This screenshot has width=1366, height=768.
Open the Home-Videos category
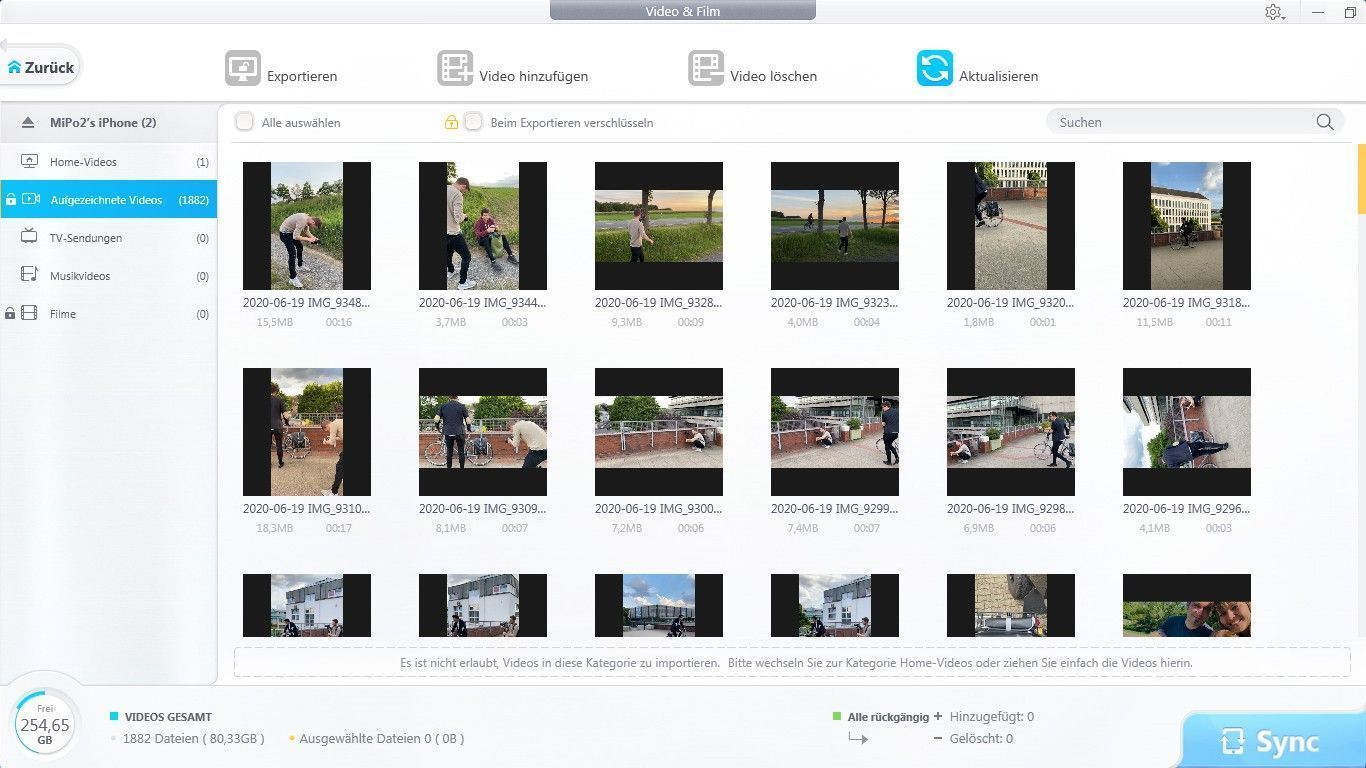tap(83, 162)
